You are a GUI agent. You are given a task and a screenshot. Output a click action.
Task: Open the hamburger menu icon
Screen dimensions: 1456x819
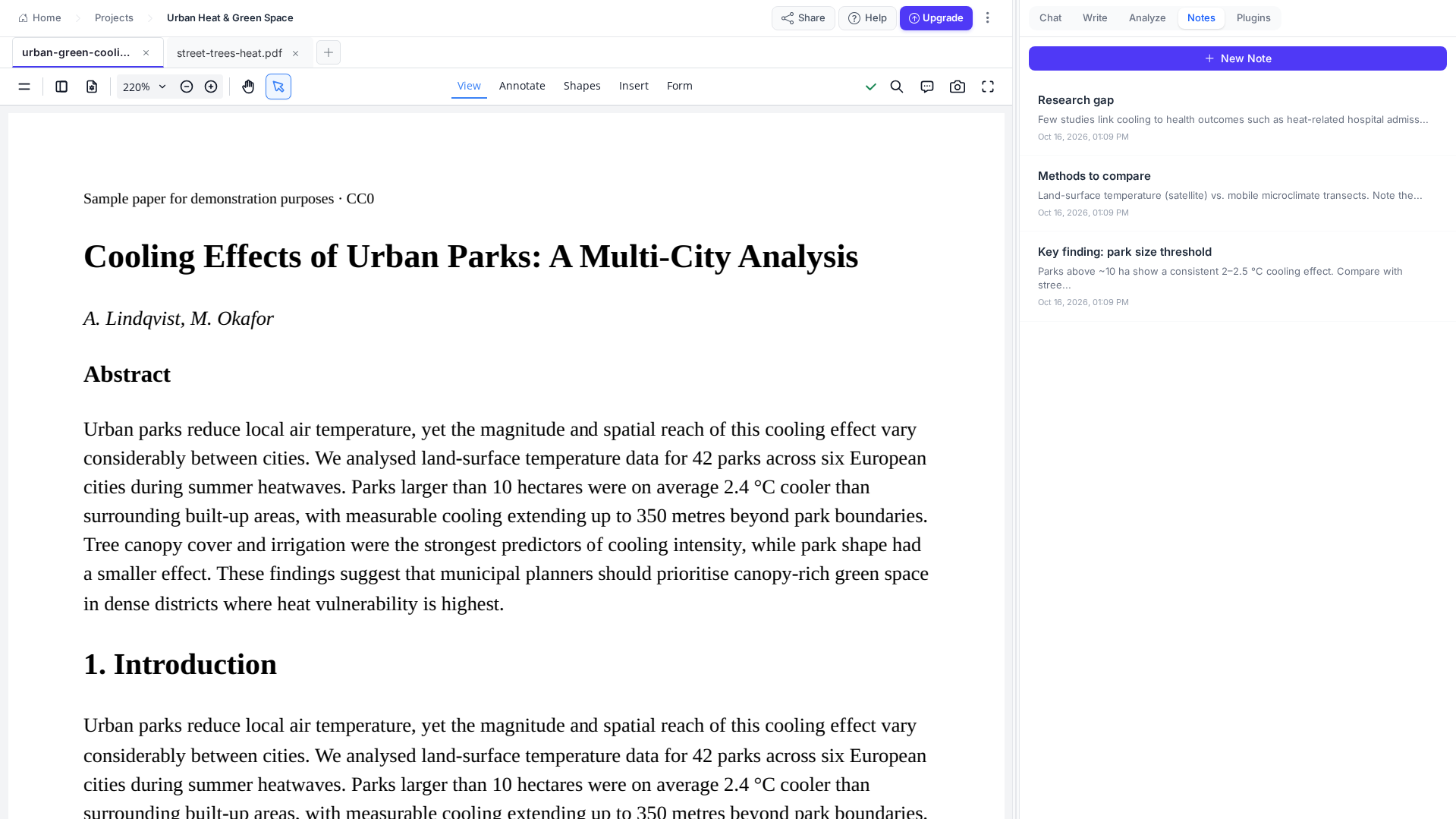click(24, 87)
